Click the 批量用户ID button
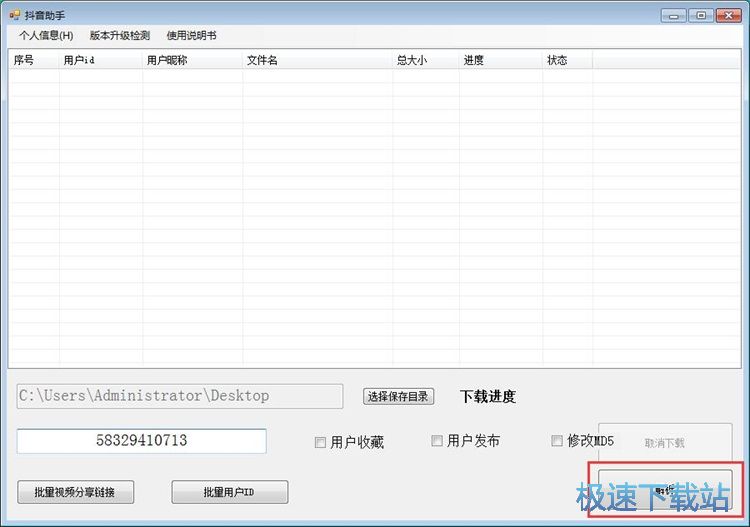Image resolution: width=750 pixels, height=527 pixels. click(230, 492)
